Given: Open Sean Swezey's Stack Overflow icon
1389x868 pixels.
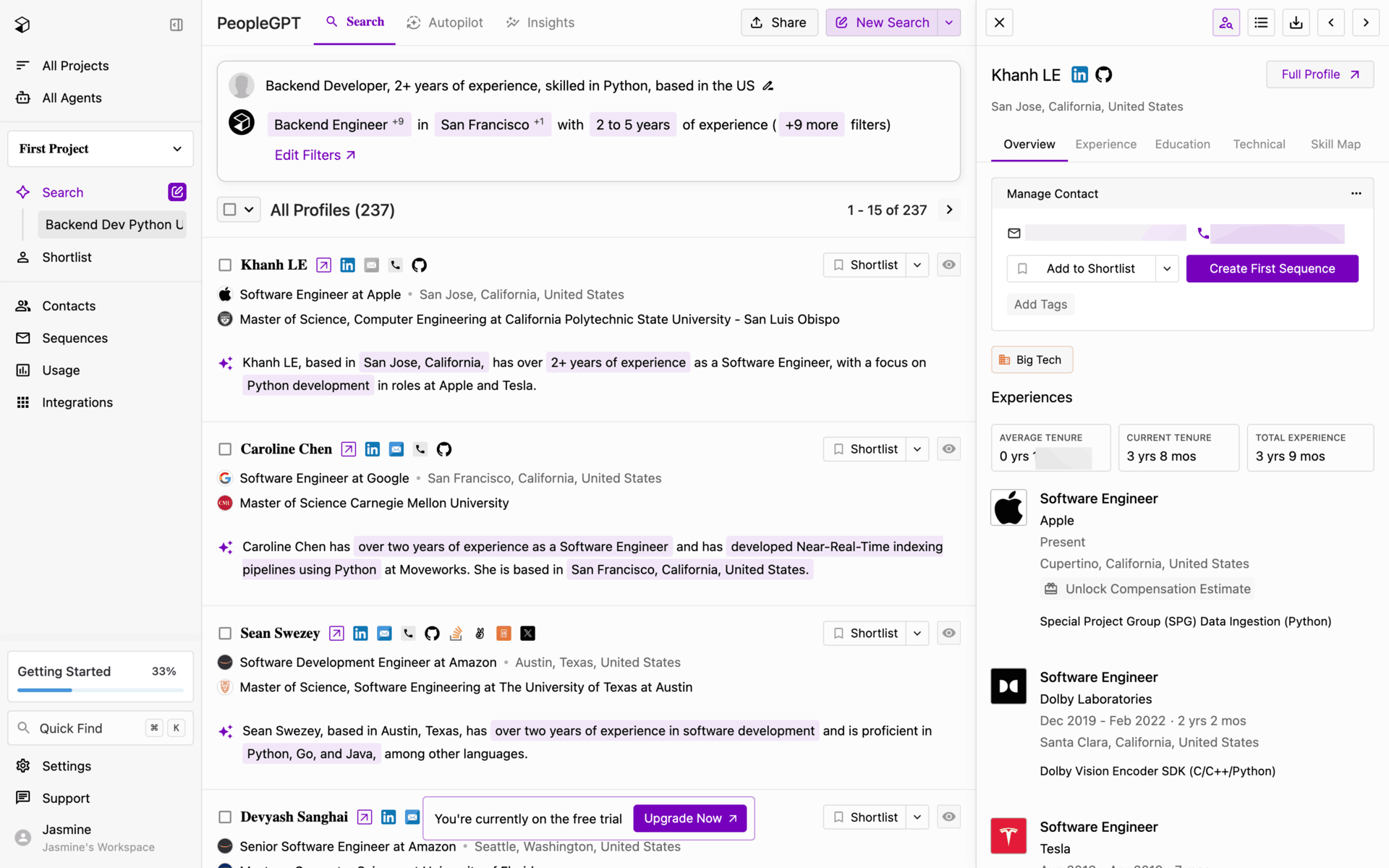Looking at the screenshot, I should point(456,634).
